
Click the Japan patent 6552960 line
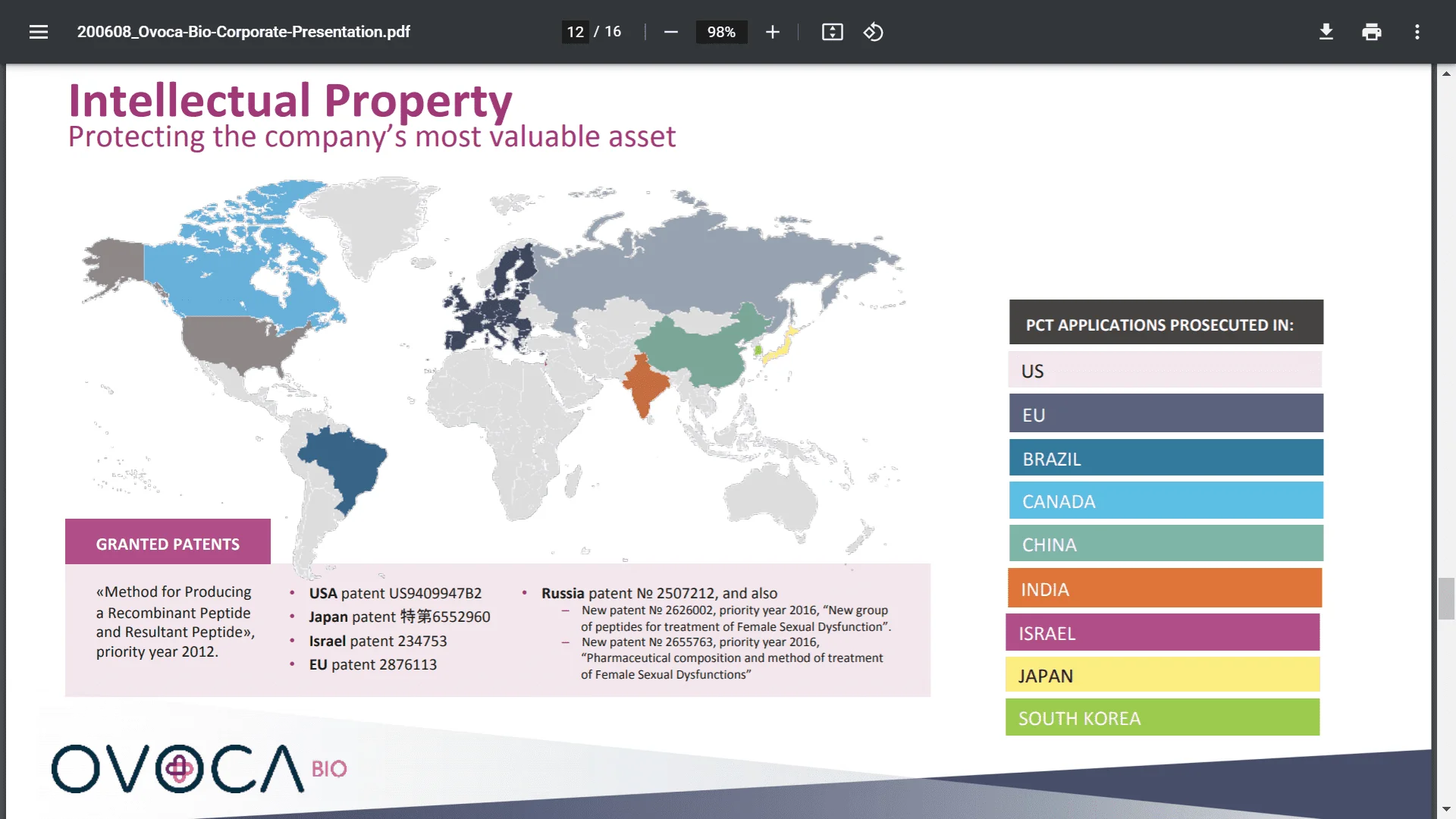pos(400,617)
